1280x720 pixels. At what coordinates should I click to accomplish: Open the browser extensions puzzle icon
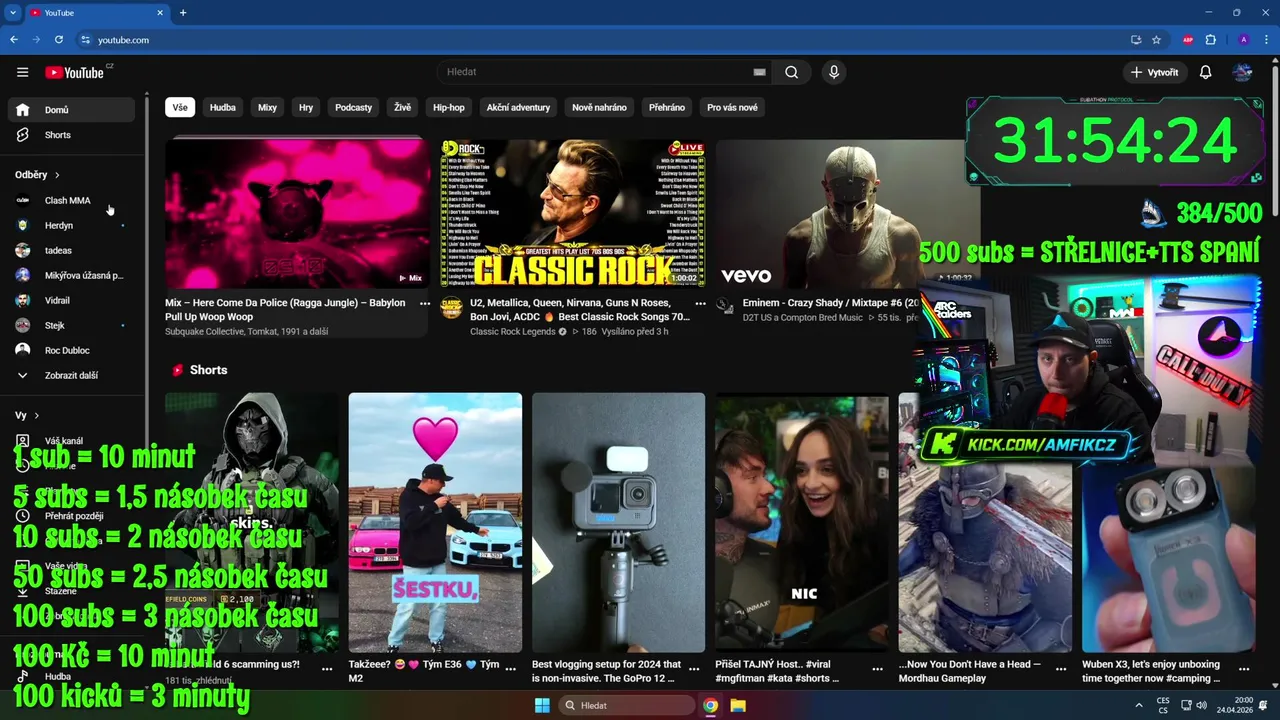point(1211,40)
